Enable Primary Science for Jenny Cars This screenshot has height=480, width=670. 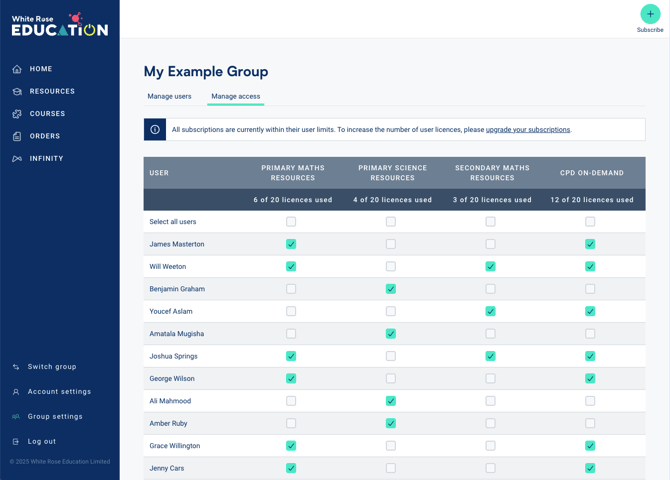391,468
